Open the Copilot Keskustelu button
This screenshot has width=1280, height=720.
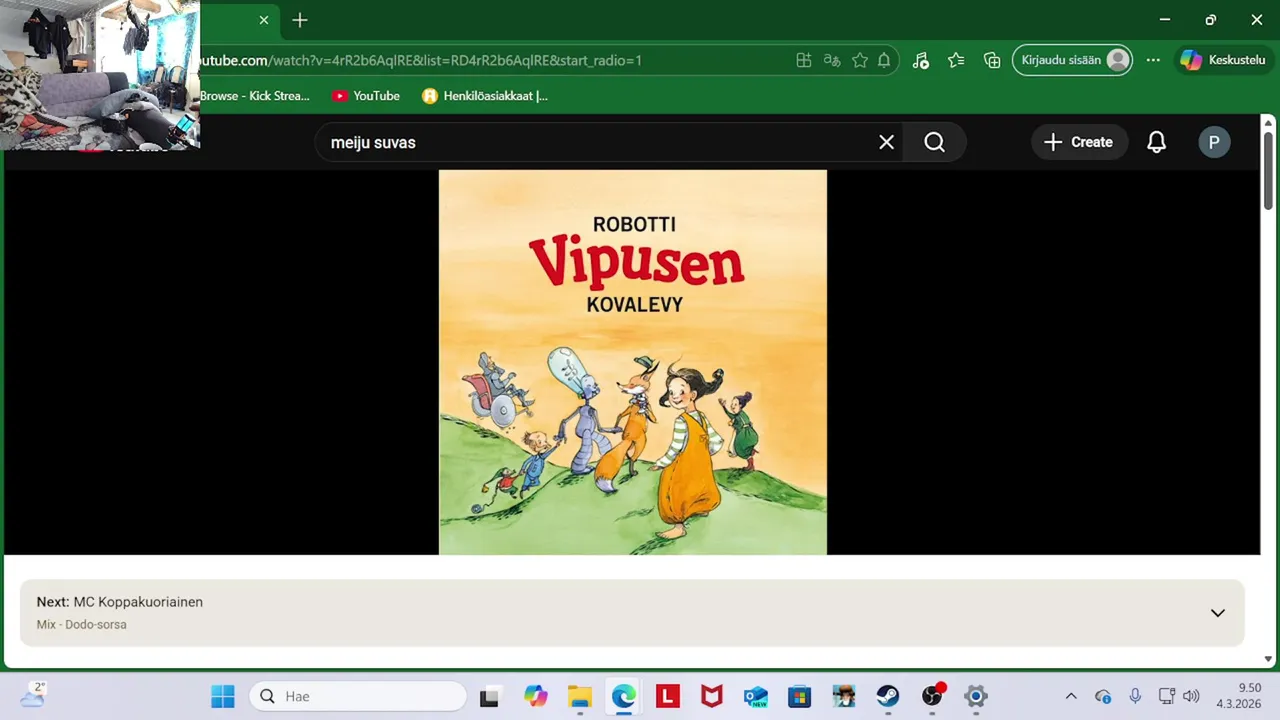pyautogui.click(x=1223, y=60)
